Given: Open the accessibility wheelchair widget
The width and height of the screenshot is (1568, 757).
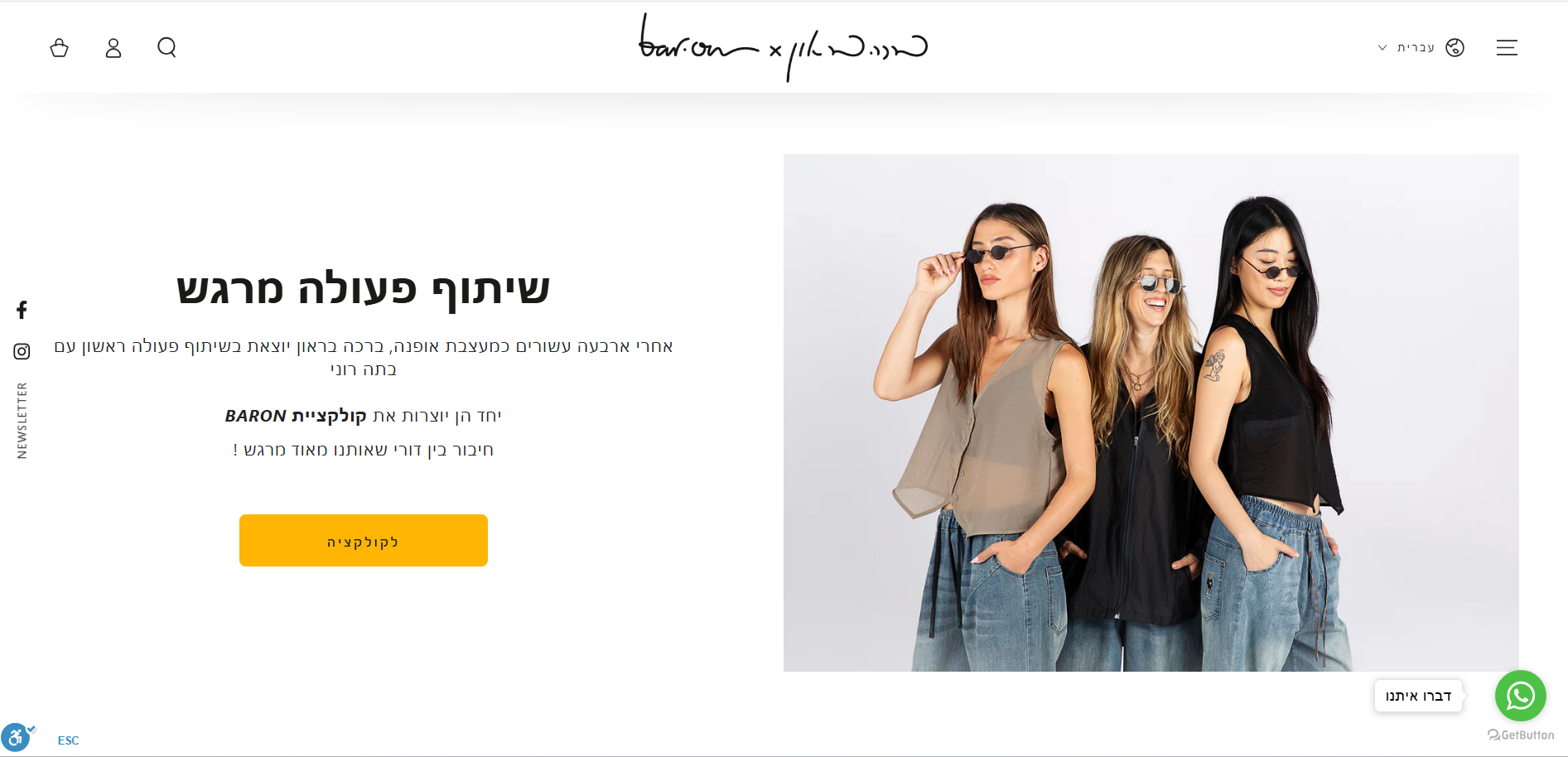Looking at the screenshot, I should pyautogui.click(x=16, y=736).
